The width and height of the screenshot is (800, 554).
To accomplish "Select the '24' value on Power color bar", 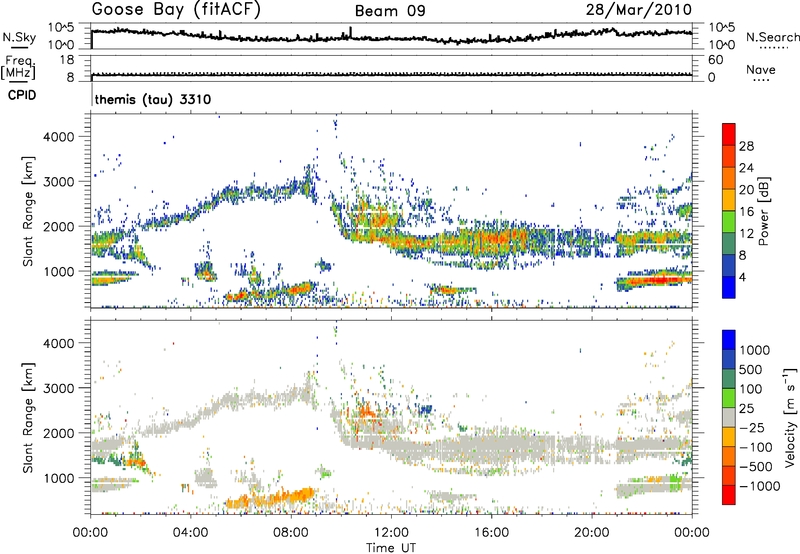I will pos(746,168).
